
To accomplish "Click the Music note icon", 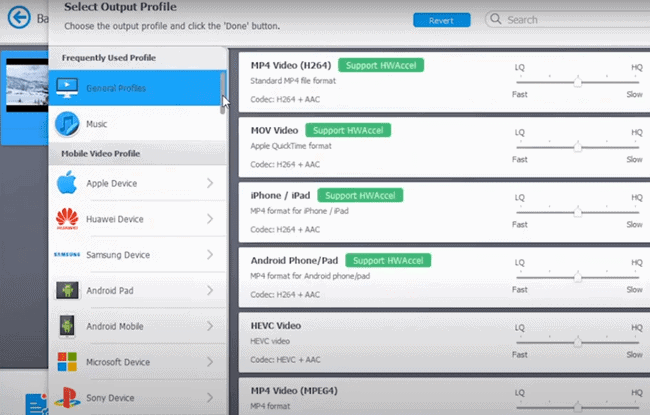I will (x=67, y=124).
